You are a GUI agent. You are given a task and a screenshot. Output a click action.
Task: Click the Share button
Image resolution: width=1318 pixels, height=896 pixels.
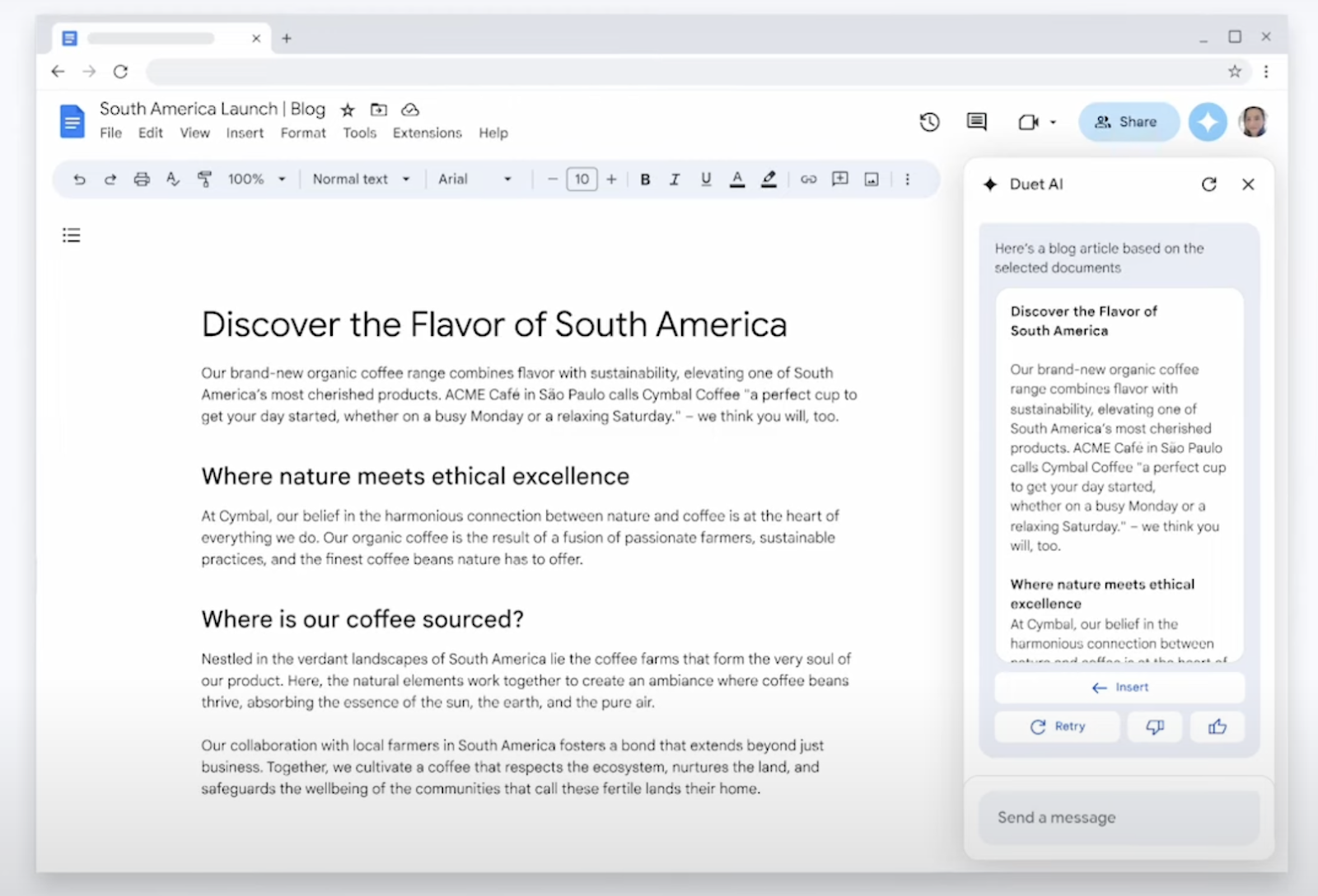click(1128, 122)
